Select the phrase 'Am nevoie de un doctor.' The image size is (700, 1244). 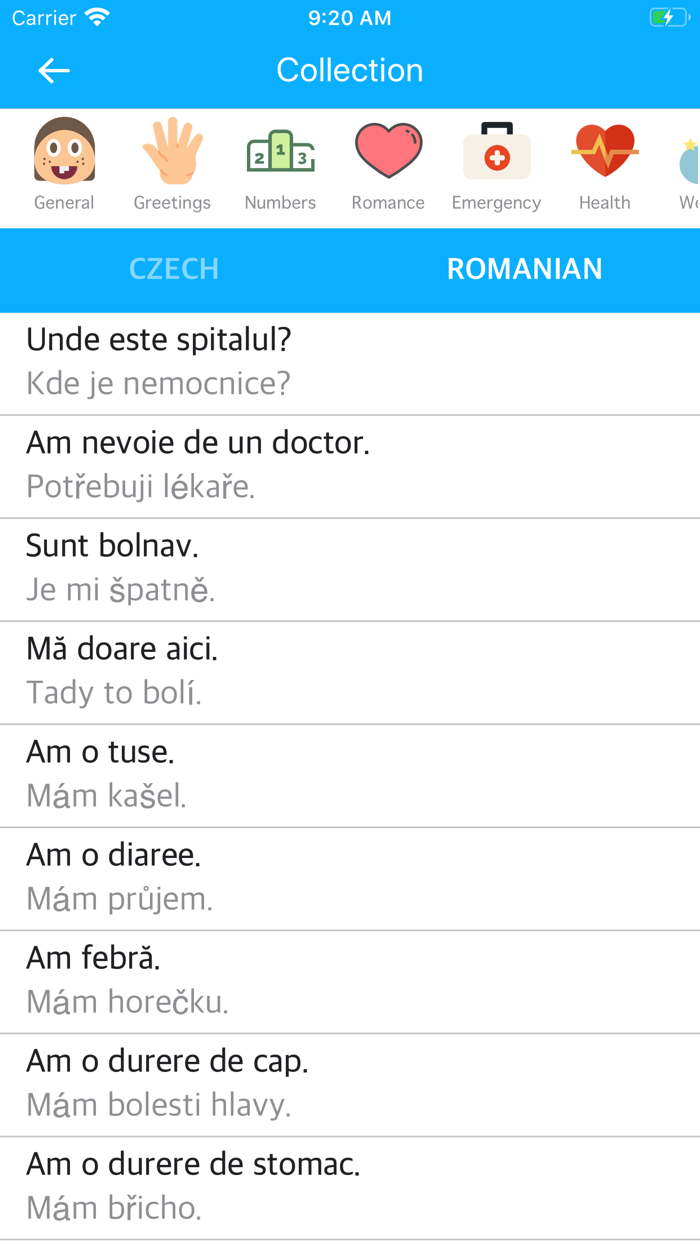(x=350, y=464)
